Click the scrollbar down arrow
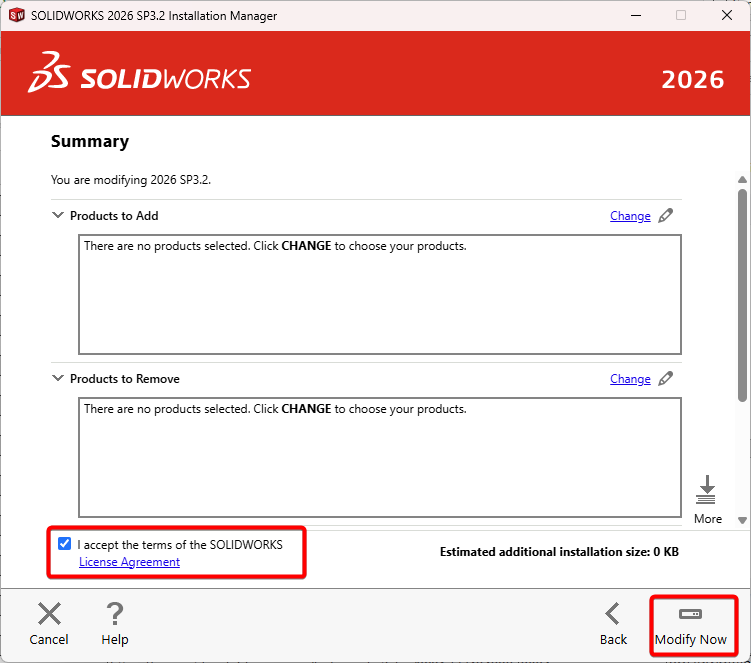 click(x=742, y=520)
